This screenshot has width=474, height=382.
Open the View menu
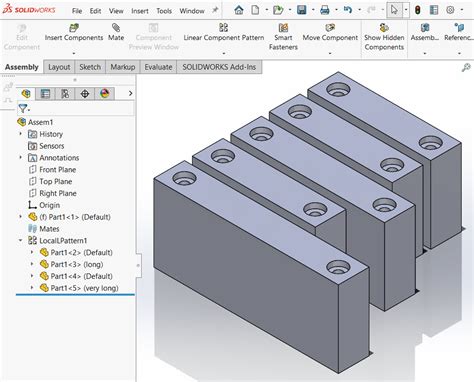[x=116, y=11]
